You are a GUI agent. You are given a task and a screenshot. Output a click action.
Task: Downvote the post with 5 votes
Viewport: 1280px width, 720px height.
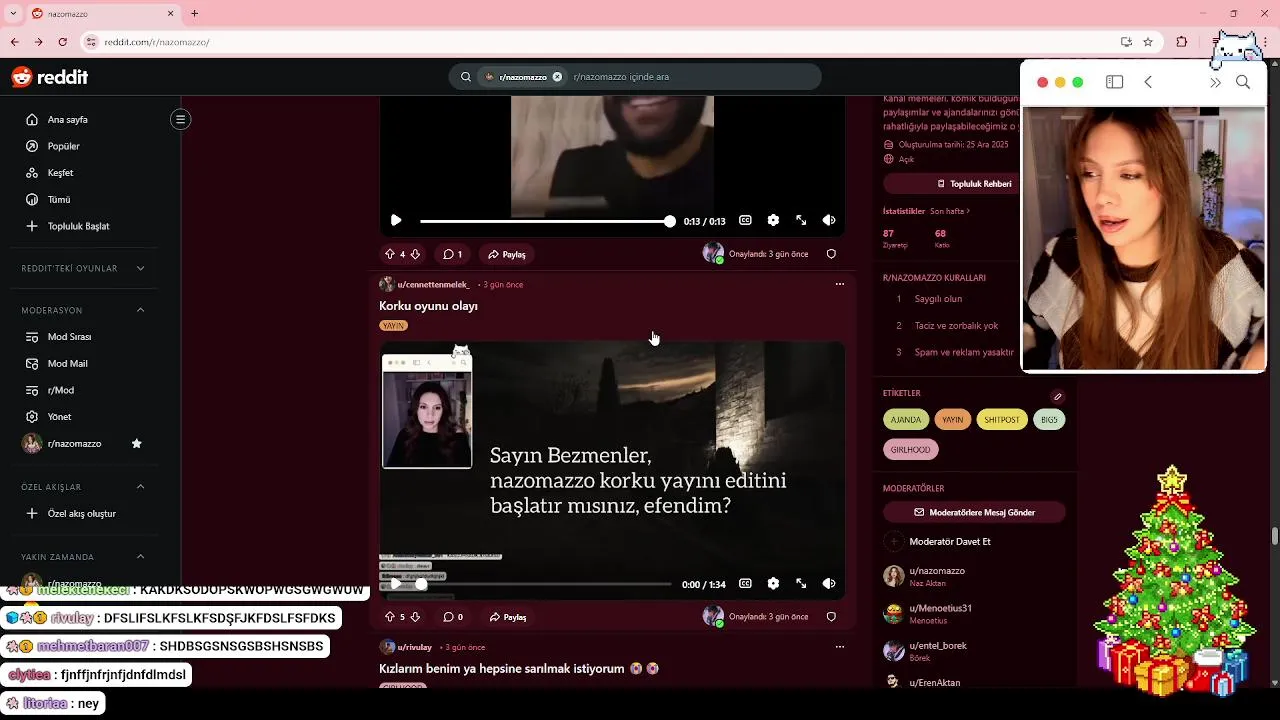415,617
